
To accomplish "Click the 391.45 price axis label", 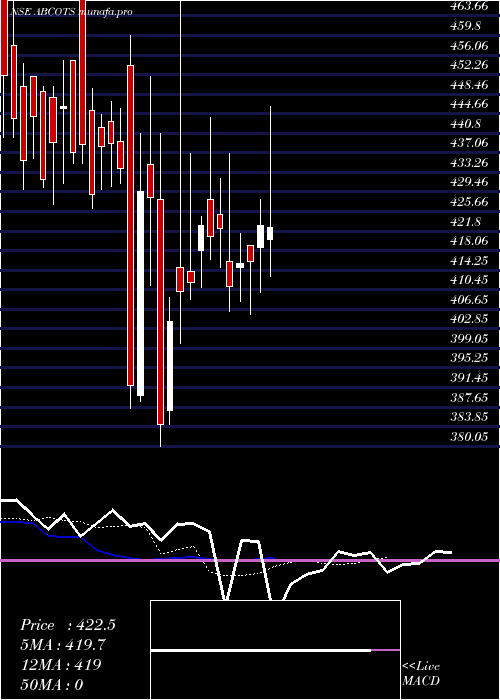I will pyautogui.click(x=469, y=379).
